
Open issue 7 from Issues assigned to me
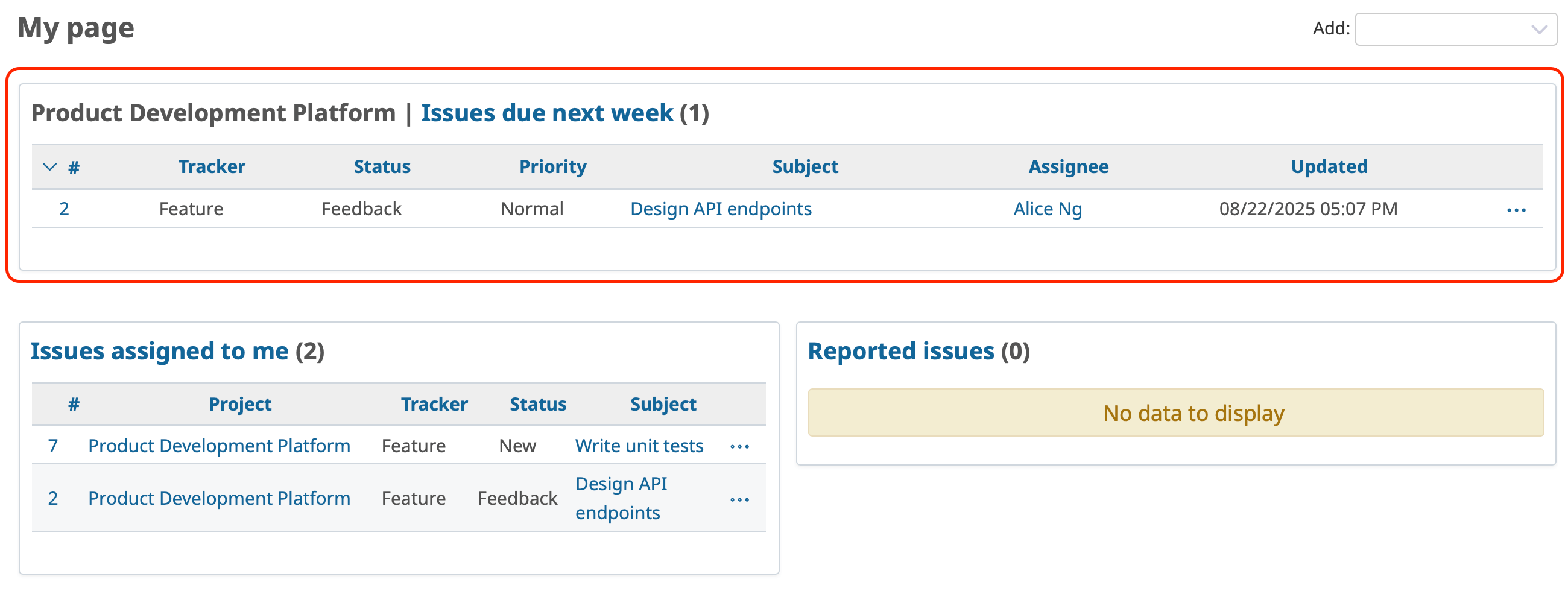click(54, 446)
